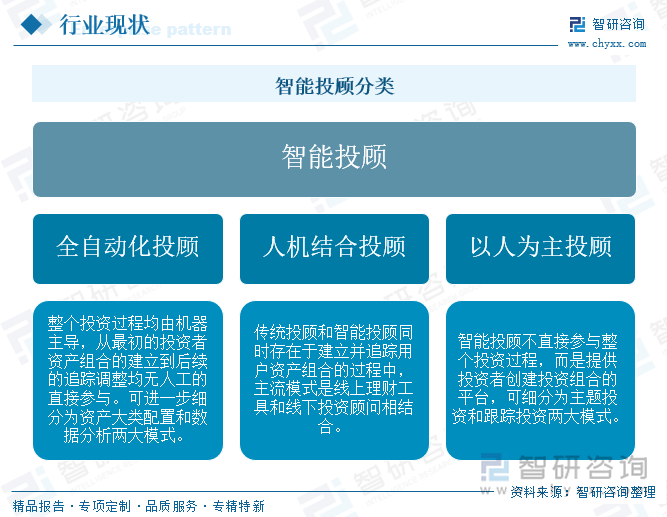Click description starting 整个投资过程均由机器主导
The image size is (667, 517).
(128, 380)
